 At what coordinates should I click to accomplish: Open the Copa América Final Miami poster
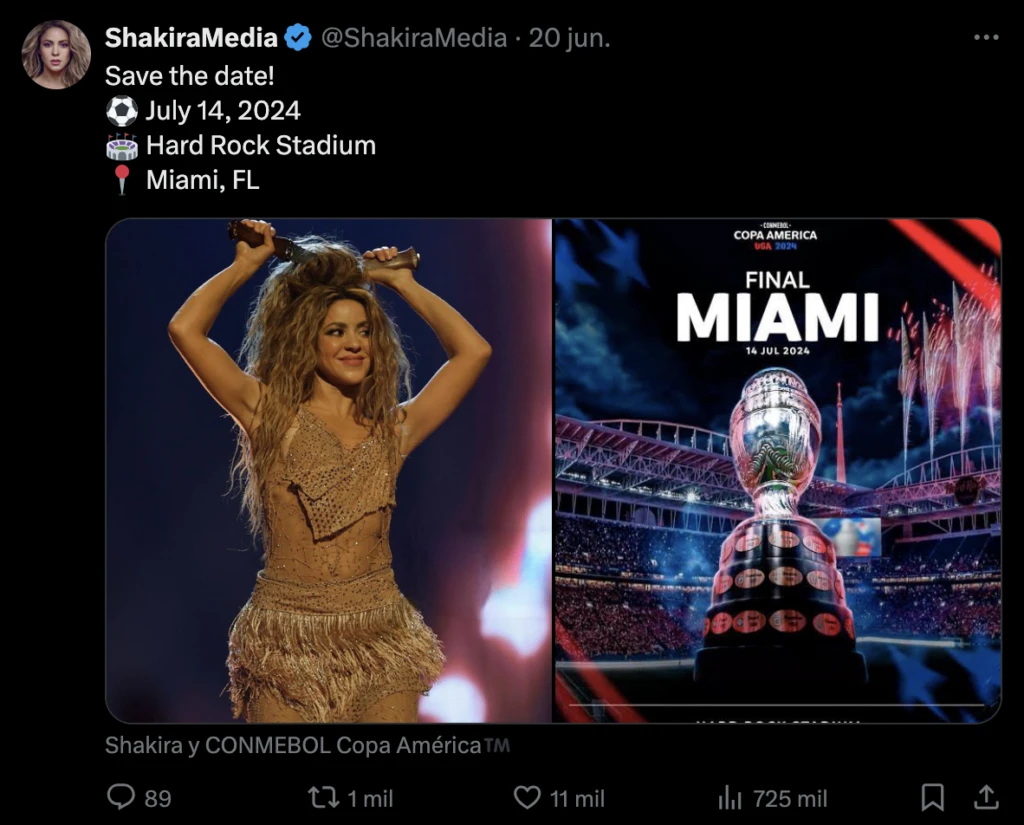(x=777, y=470)
